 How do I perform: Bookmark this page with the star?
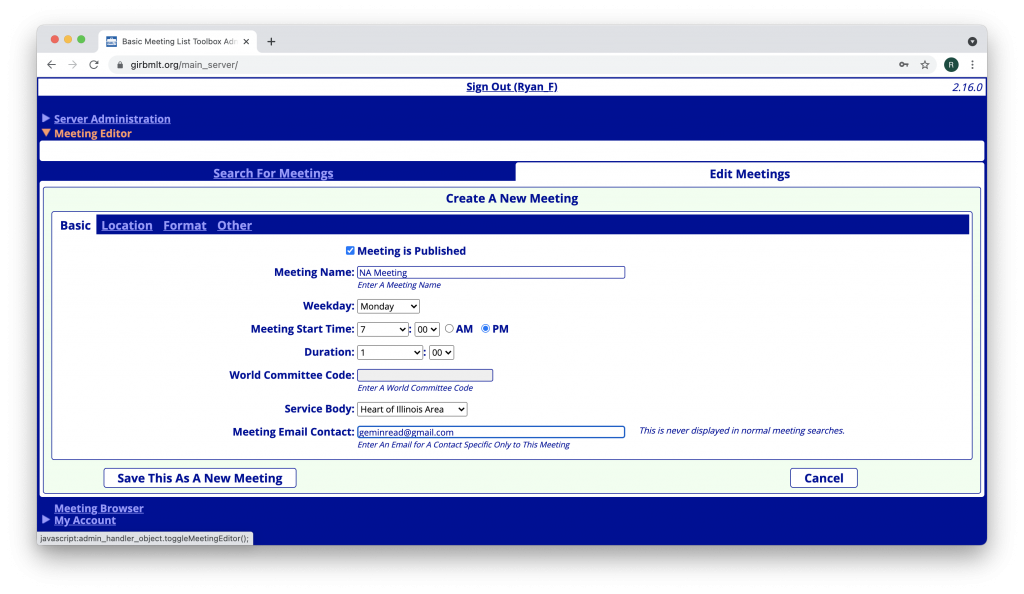(925, 65)
